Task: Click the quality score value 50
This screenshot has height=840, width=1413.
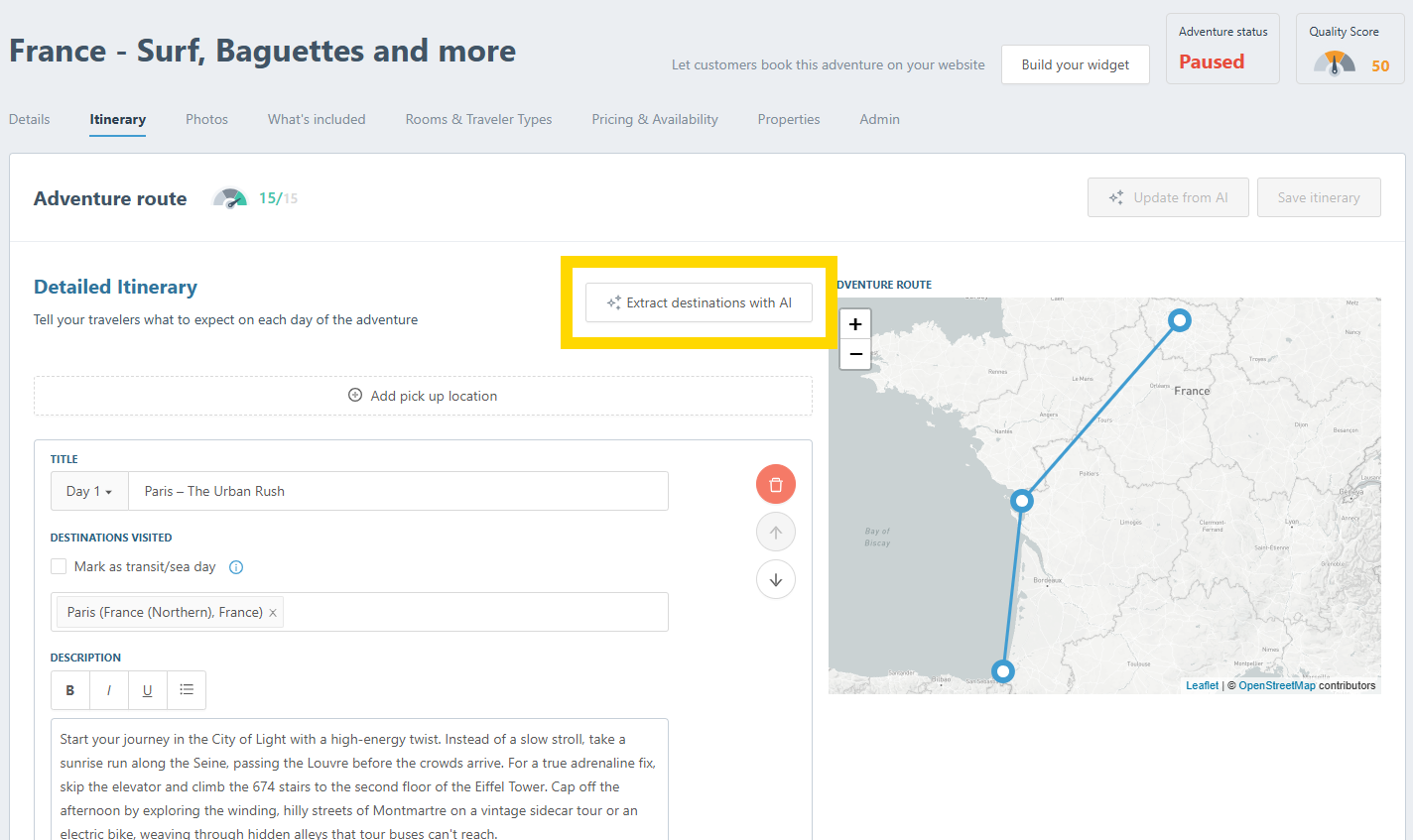Action: [1380, 65]
